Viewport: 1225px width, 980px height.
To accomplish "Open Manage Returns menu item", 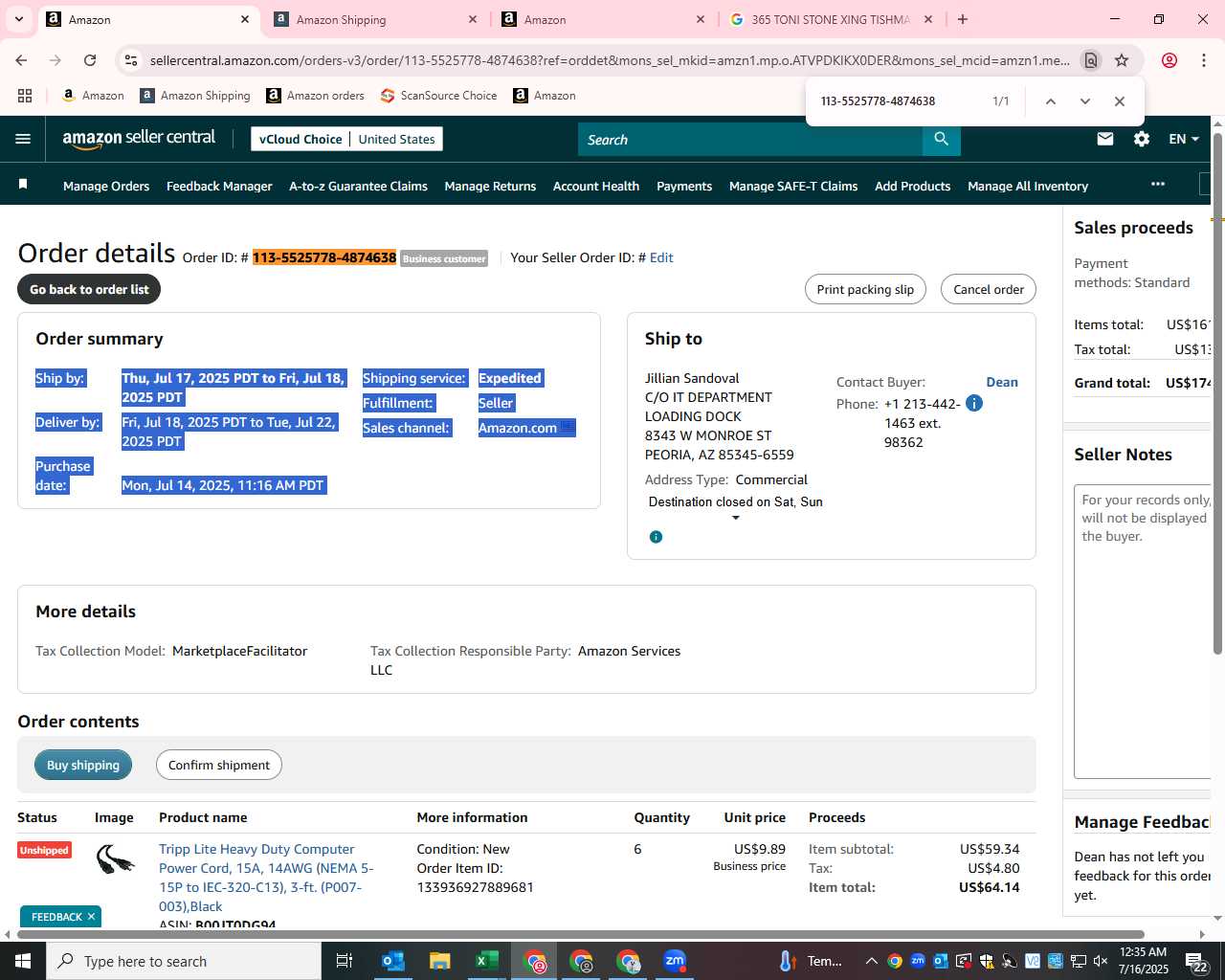I will (x=490, y=186).
